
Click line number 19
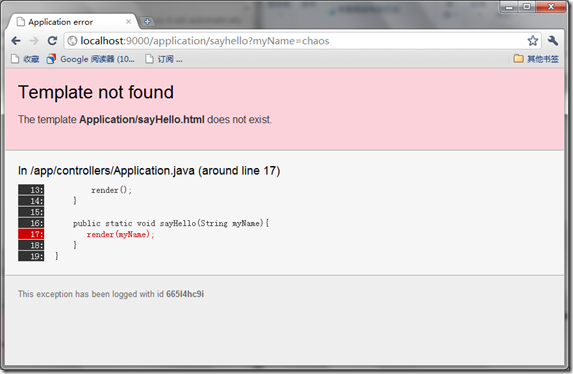click(x=31, y=256)
